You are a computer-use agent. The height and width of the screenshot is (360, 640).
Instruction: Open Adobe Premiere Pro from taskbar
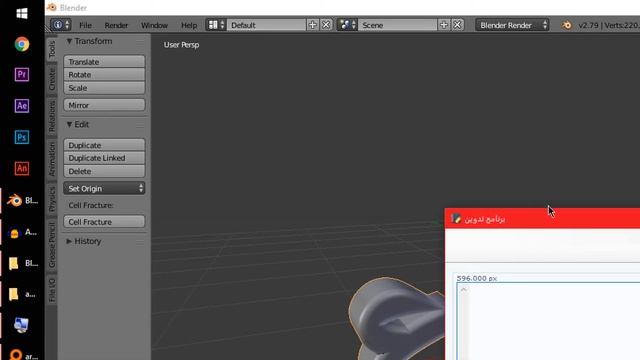[x=22, y=75]
